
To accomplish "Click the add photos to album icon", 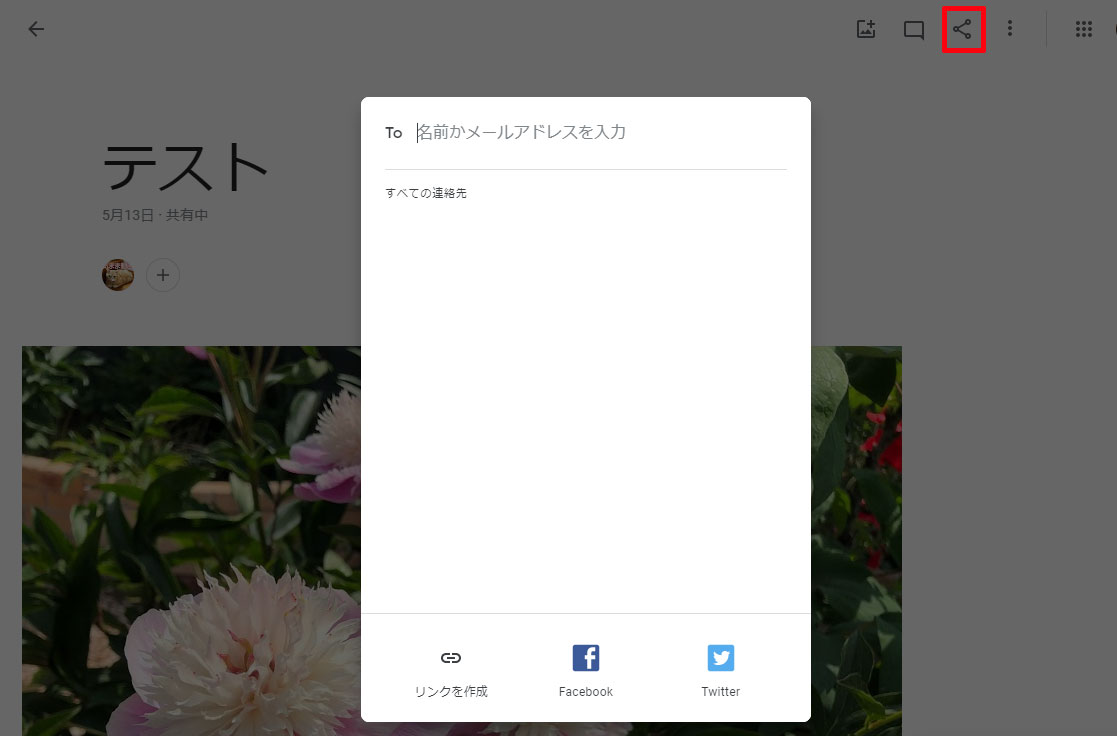I will 866,29.
